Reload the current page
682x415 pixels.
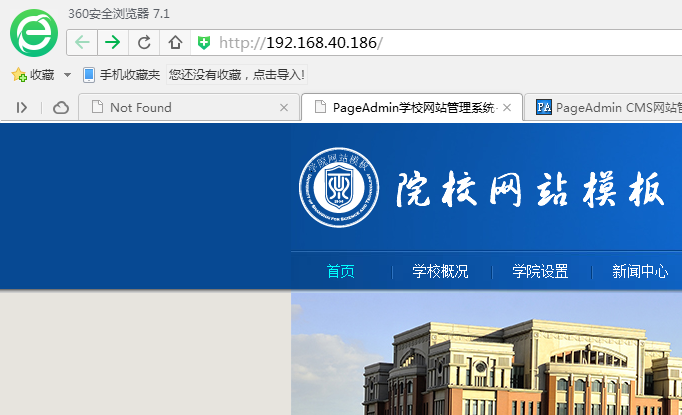click(144, 42)
